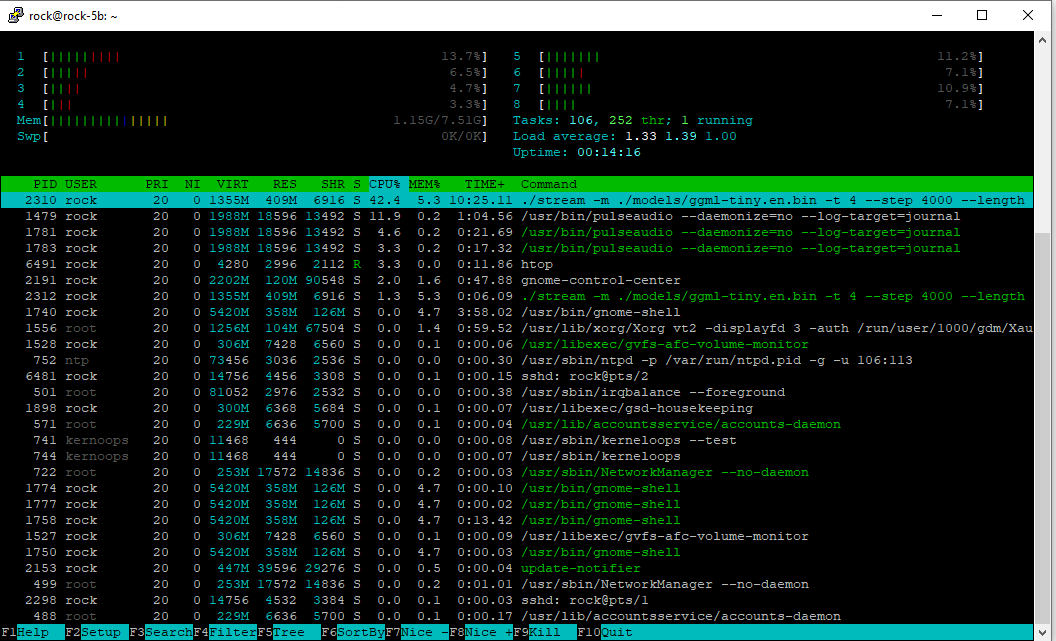Maximize the PuTTY terminal window
Screen dimensions: 1056x641
pyautogui.click(x=981, y=15)
